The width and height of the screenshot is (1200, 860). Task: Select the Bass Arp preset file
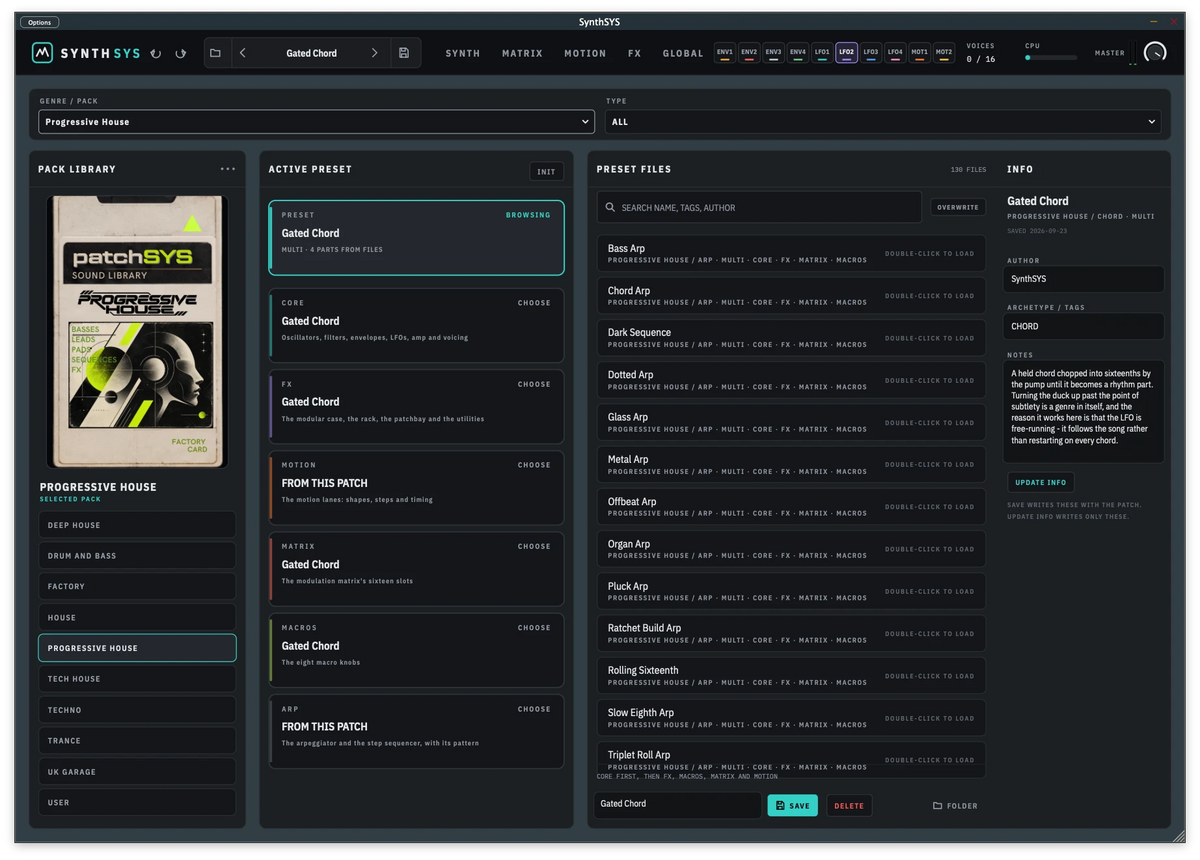tap(791, 254)
